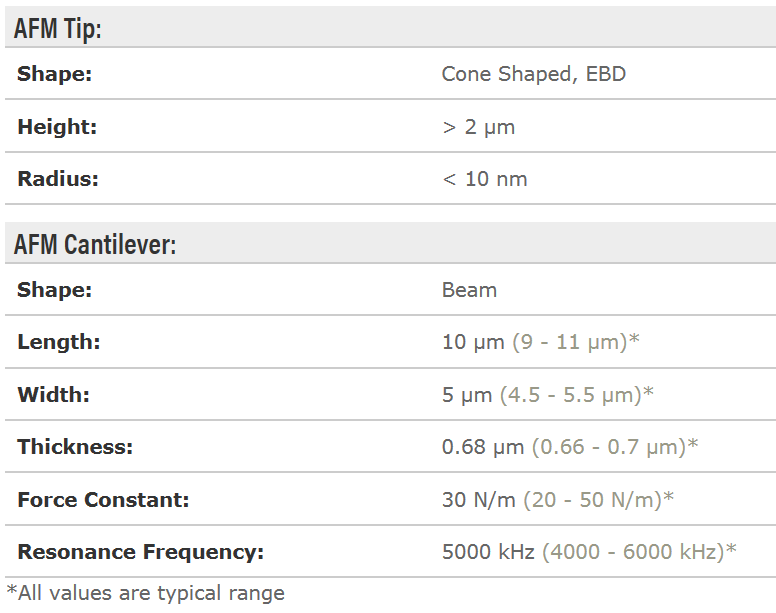The width and height of the screenshot is (776, 613).
Task: Click the "All values are typical range" footnote
Action: [x=146, y=593]
